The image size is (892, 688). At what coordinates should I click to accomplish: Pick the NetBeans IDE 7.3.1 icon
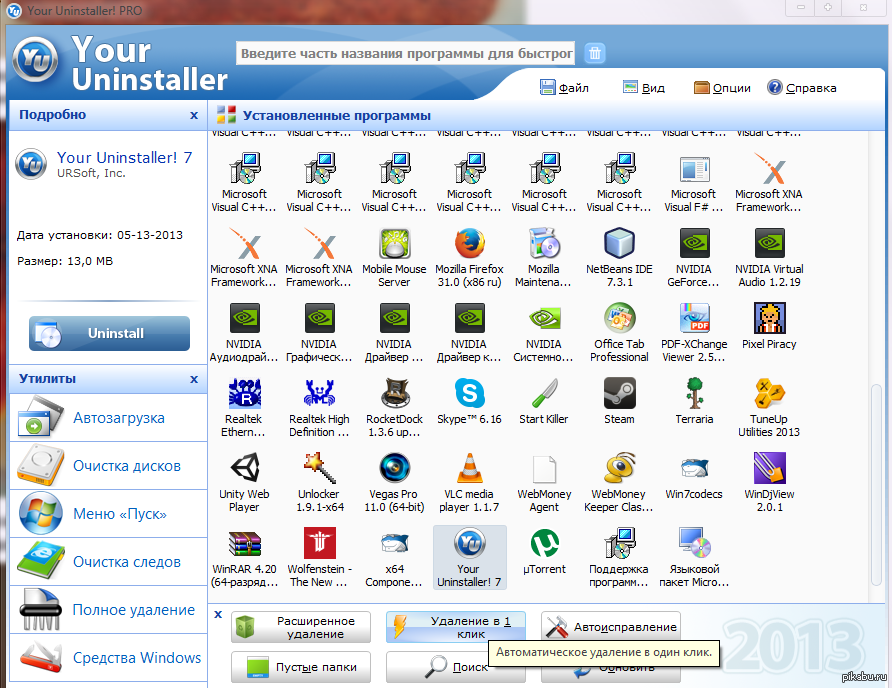[619, 244]
